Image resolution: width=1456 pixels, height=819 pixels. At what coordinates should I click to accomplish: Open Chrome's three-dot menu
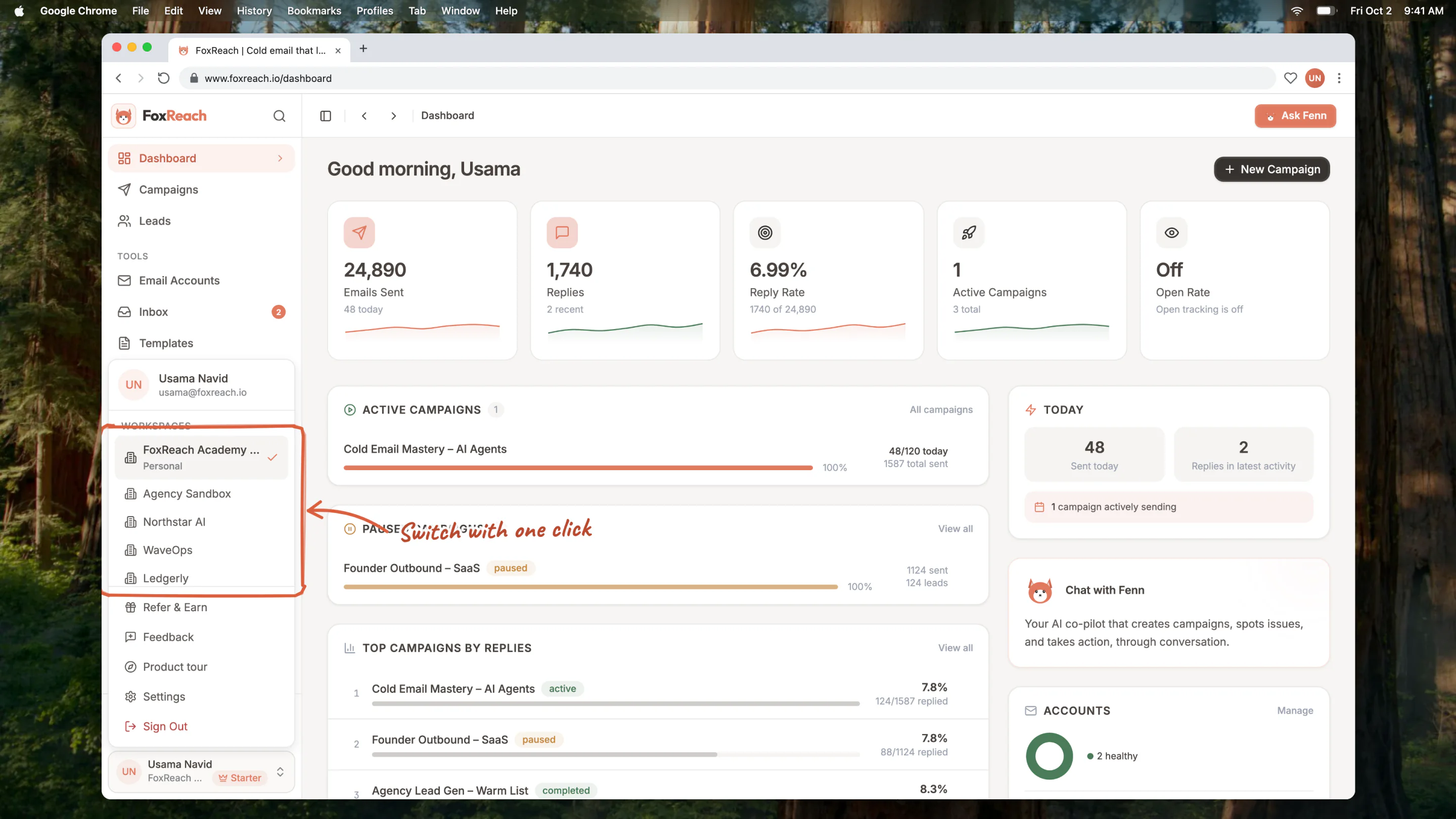point(1338,78)
